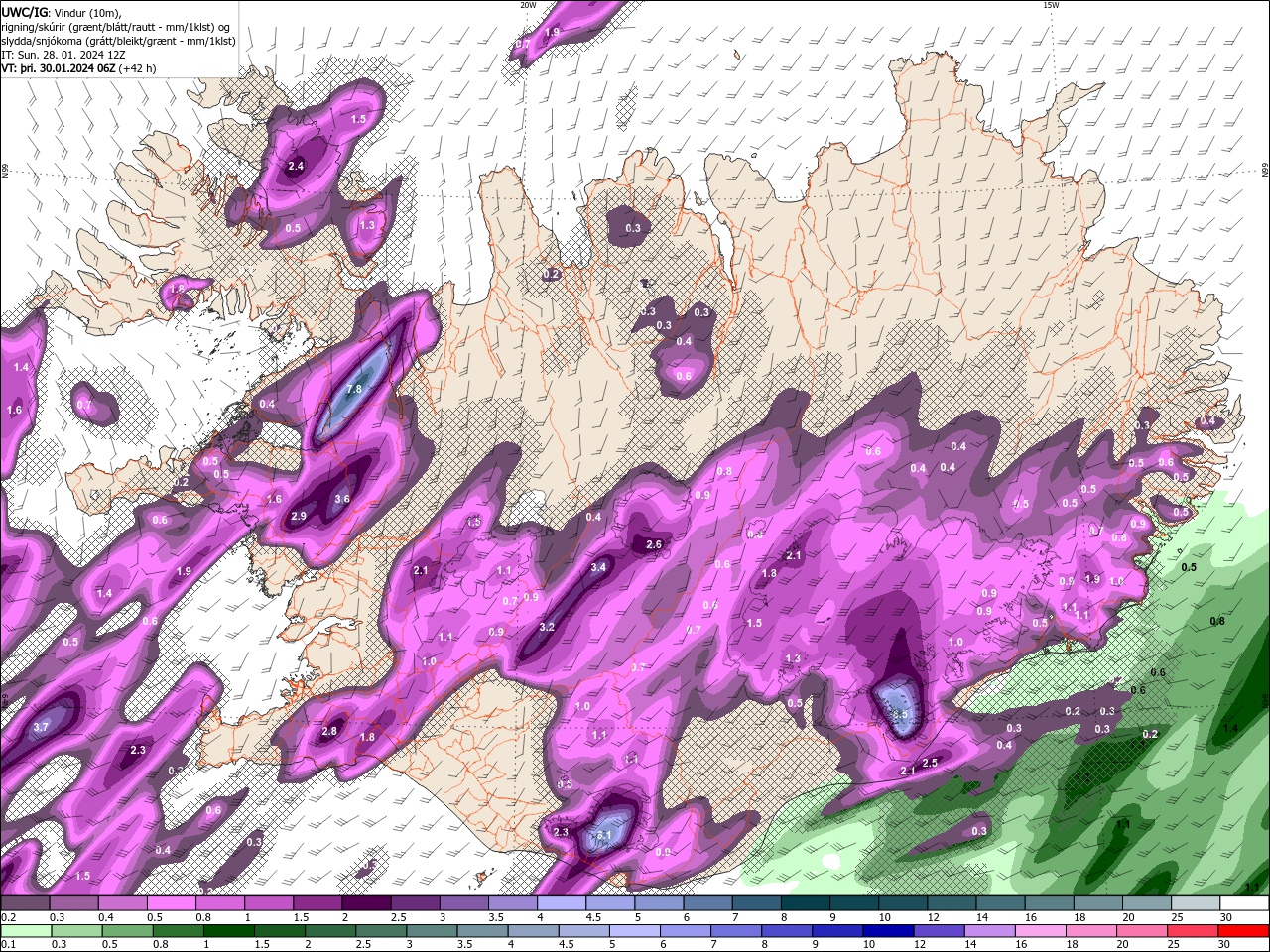Pick the deep blue 10 swatch in the rain legend
Image resolution: width=1270 pixels, height=952 pixels.
[888, 931]
